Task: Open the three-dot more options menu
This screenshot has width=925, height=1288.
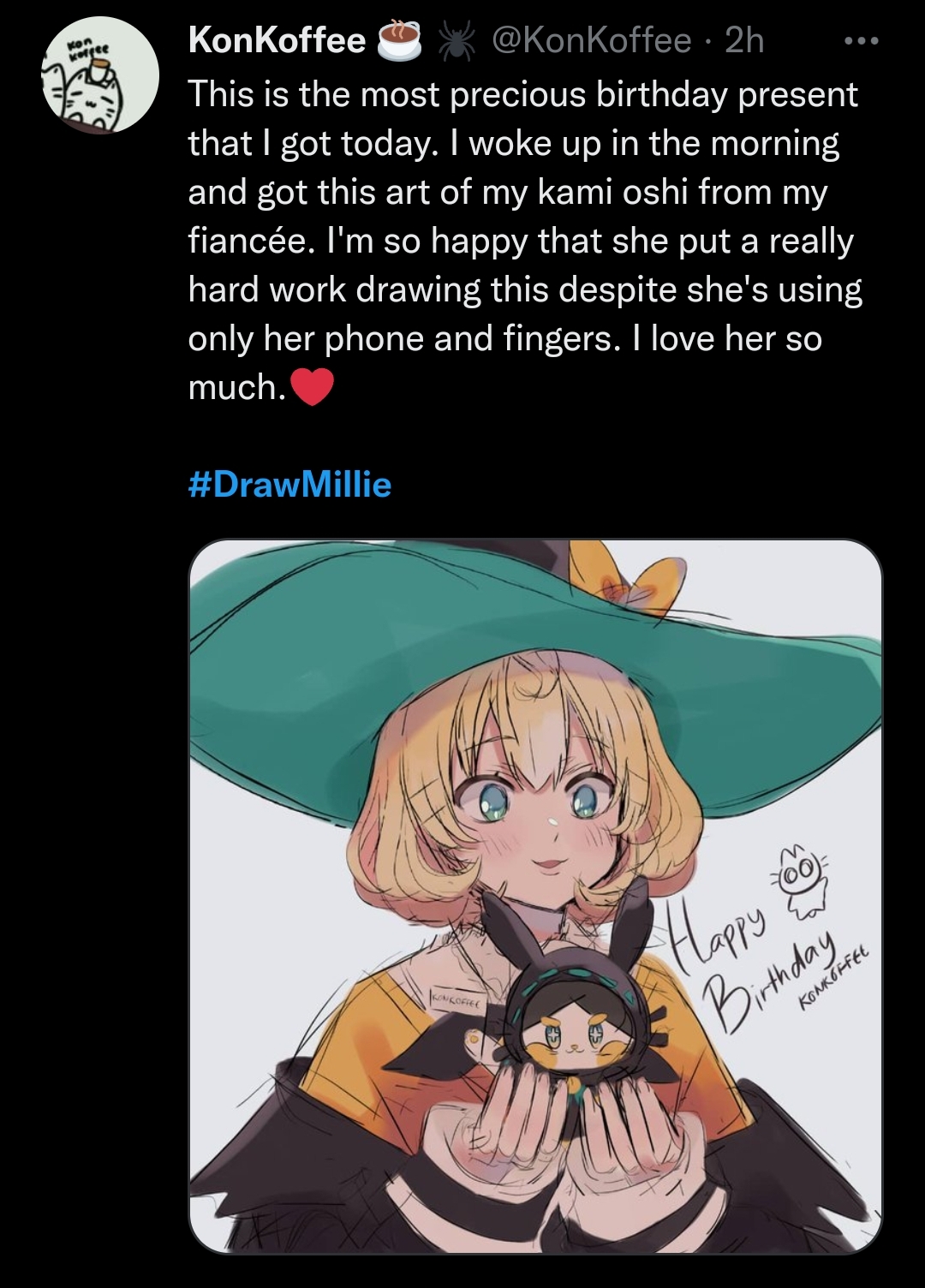Action: [x=859, y=41]
